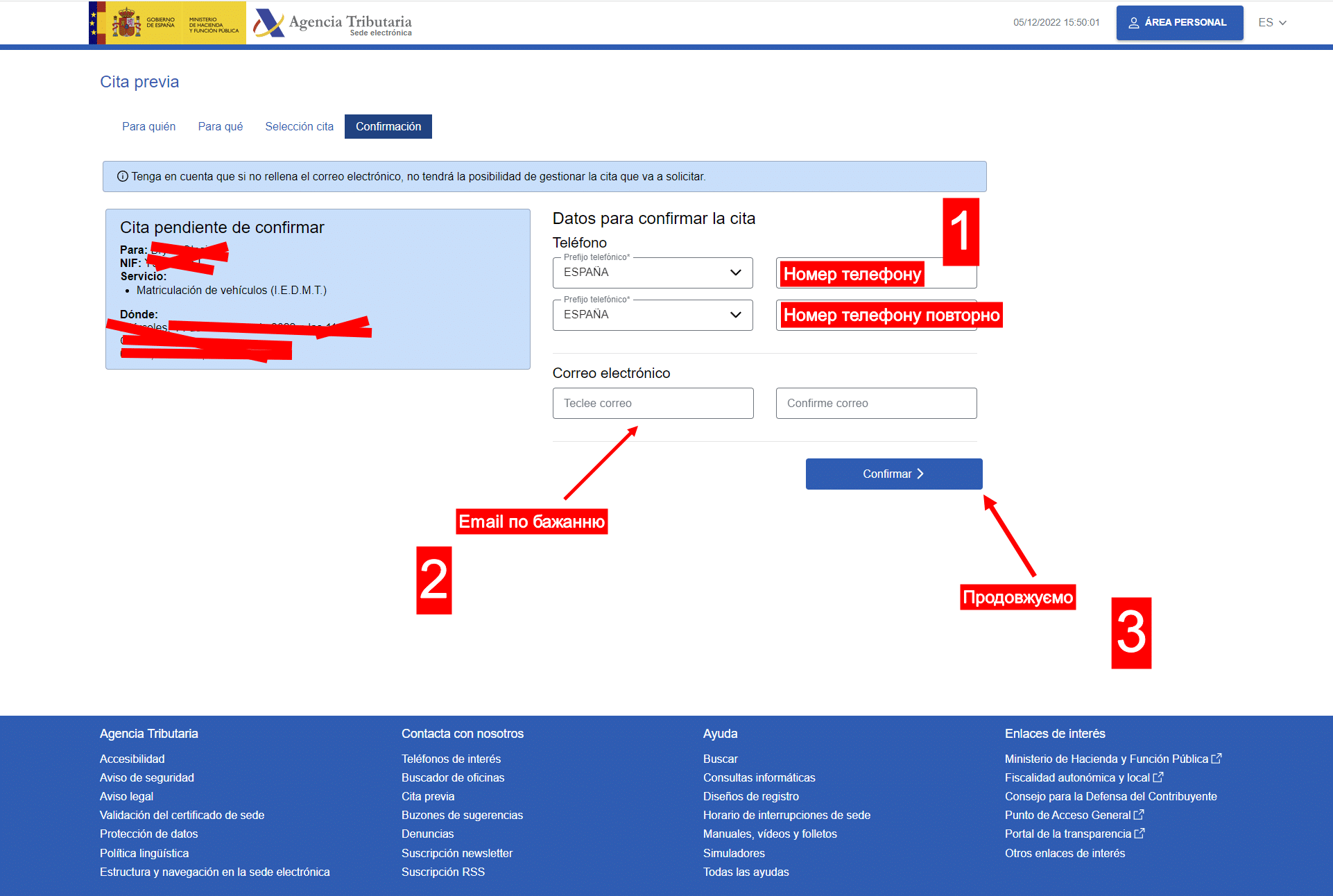Click external link icon beside Fiscalidad autonómica
1333x896 pixels.
coord(1158,777)
